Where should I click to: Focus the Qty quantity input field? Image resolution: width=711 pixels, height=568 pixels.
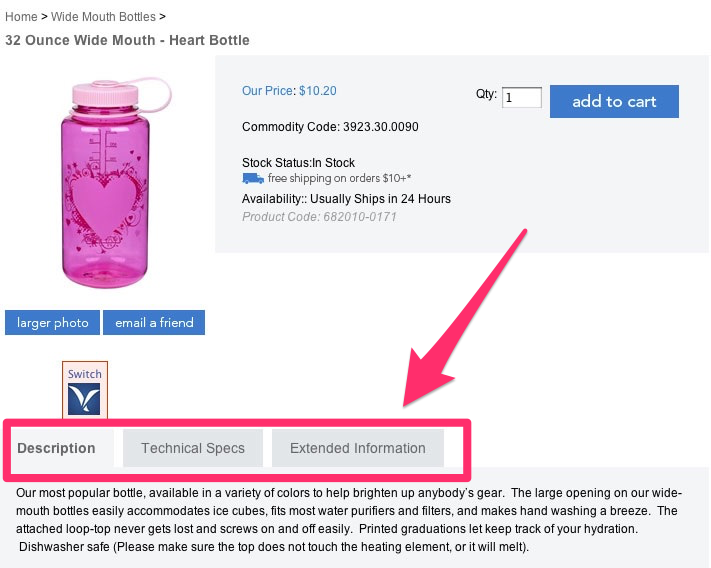(522, 98)
